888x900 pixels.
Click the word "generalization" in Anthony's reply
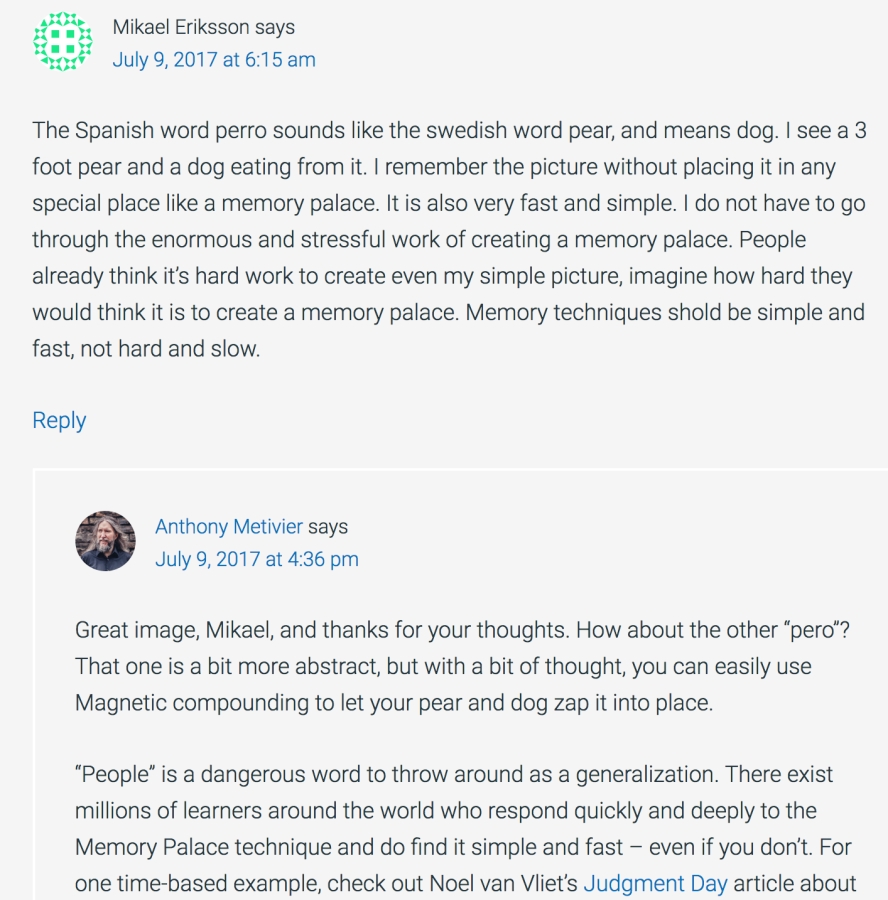(647, 774)
